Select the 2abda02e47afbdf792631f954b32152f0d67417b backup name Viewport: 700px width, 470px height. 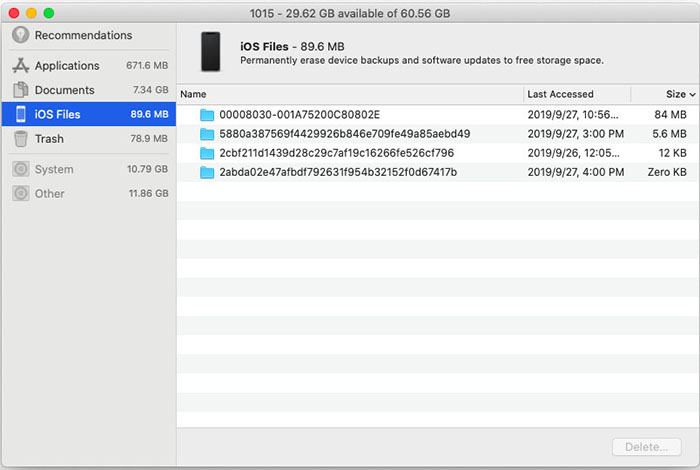pyautogui.click(x=338, y=172)
